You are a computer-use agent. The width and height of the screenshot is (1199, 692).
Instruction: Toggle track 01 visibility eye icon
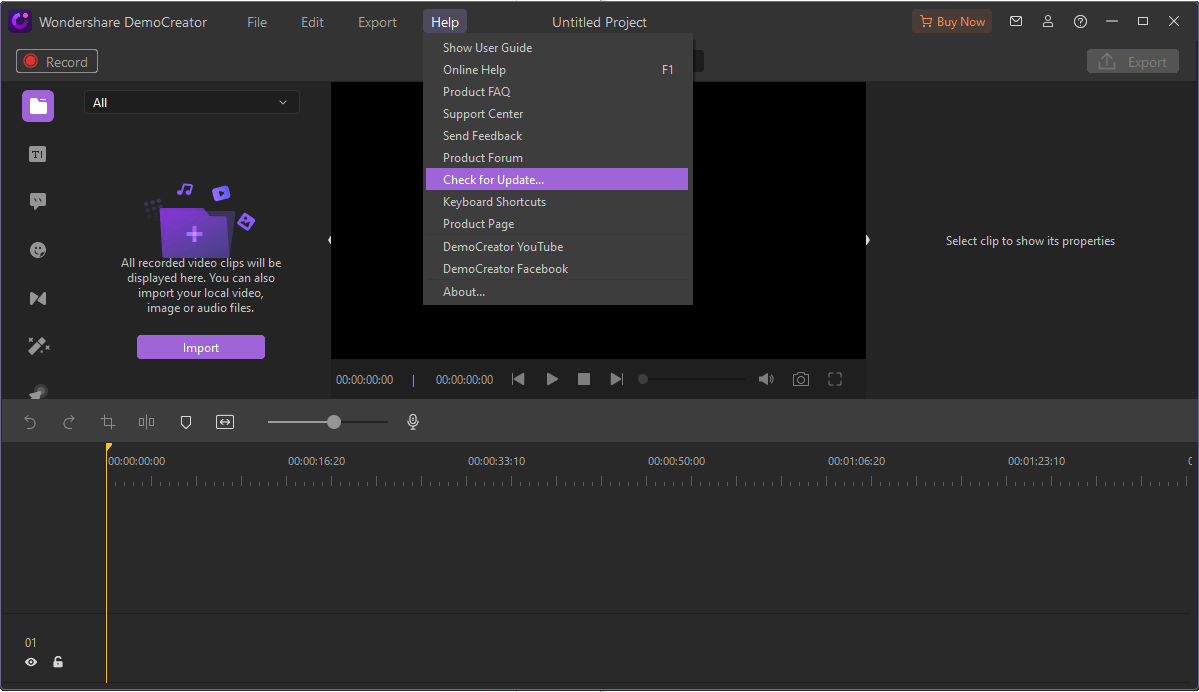31,662
